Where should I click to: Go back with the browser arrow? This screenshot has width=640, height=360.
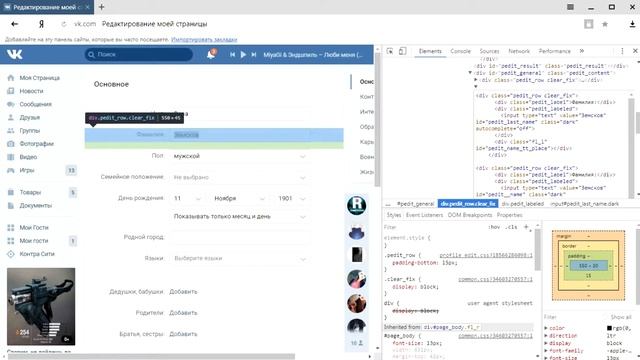pos(15,24)
